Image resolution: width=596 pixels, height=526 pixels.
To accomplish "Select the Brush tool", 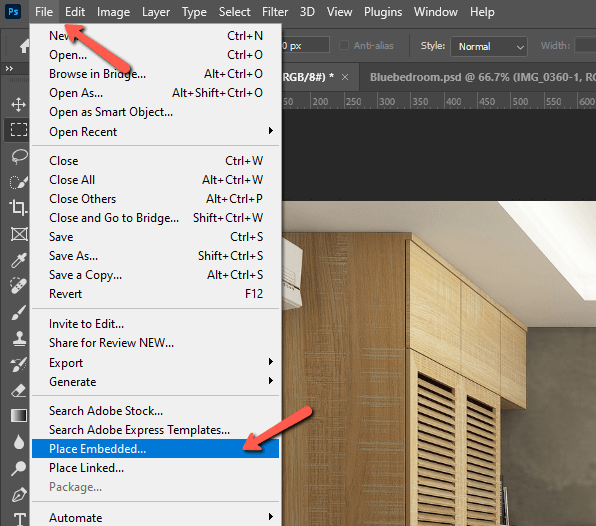I will [x=18, y=312].
